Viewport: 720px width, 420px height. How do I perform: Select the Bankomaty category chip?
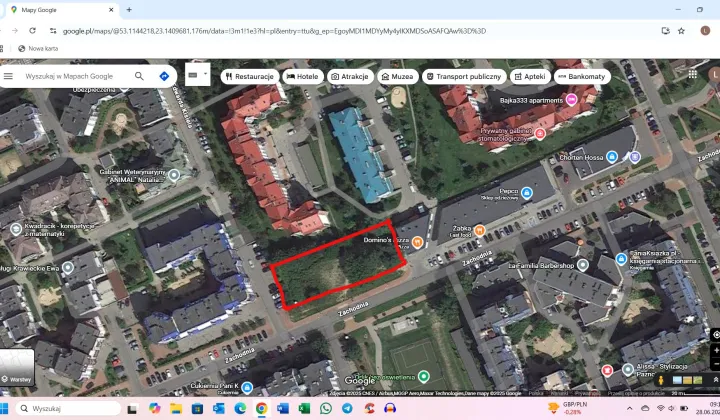pos(582,77)
